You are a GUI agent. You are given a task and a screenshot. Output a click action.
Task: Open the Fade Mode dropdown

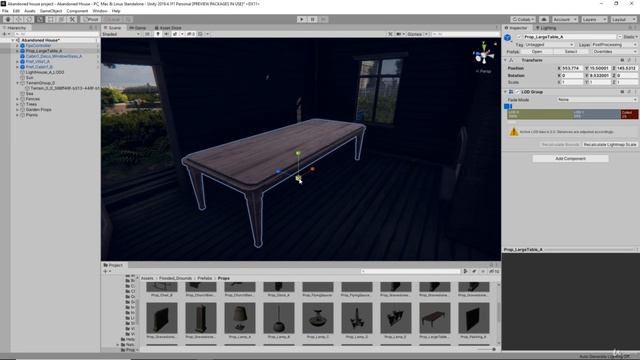[x=597, y=100]
